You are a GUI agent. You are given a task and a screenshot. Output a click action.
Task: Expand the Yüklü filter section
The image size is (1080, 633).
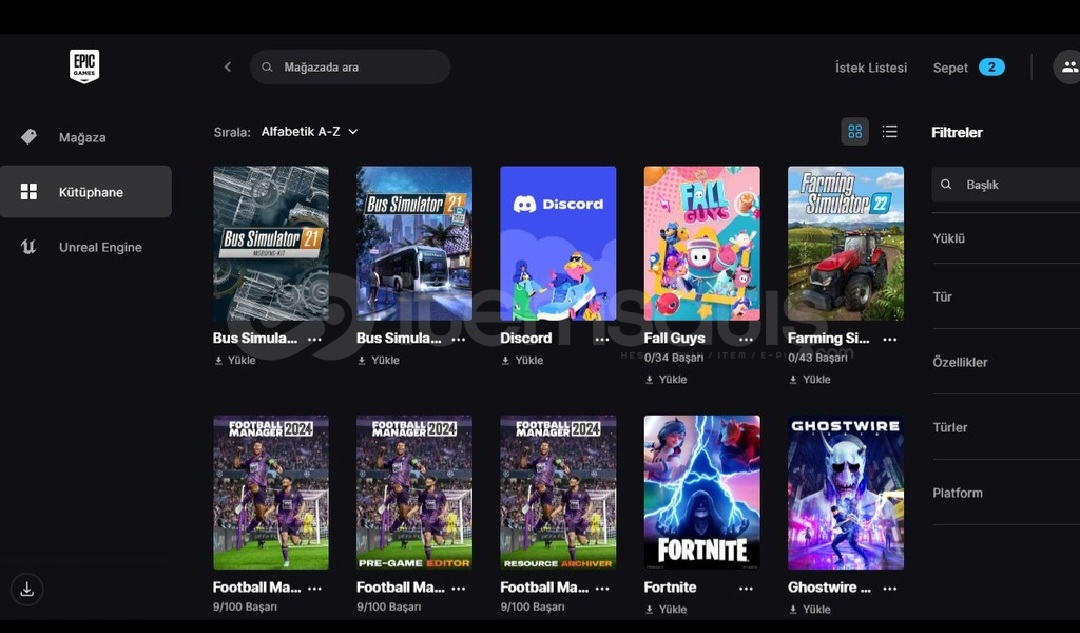pyautogui.click(x=1006, y=238)
